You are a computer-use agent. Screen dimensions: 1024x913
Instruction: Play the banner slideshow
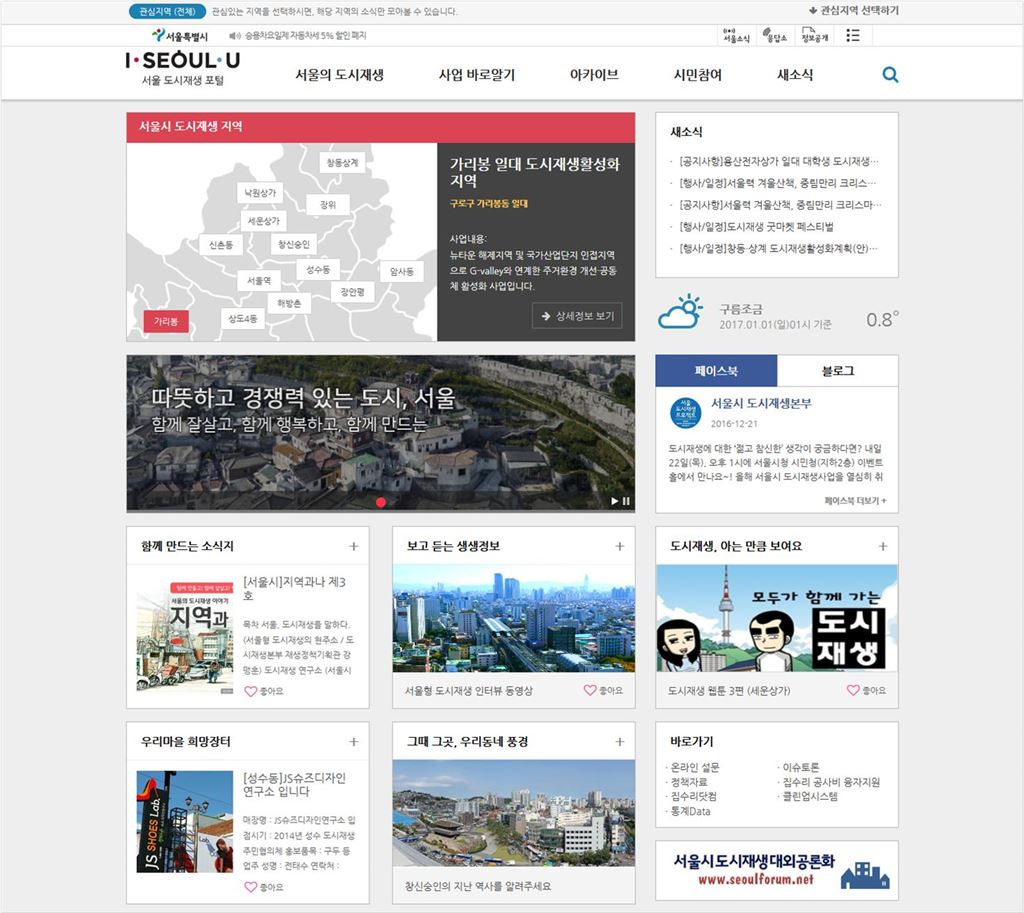click(x=615, y=501)
